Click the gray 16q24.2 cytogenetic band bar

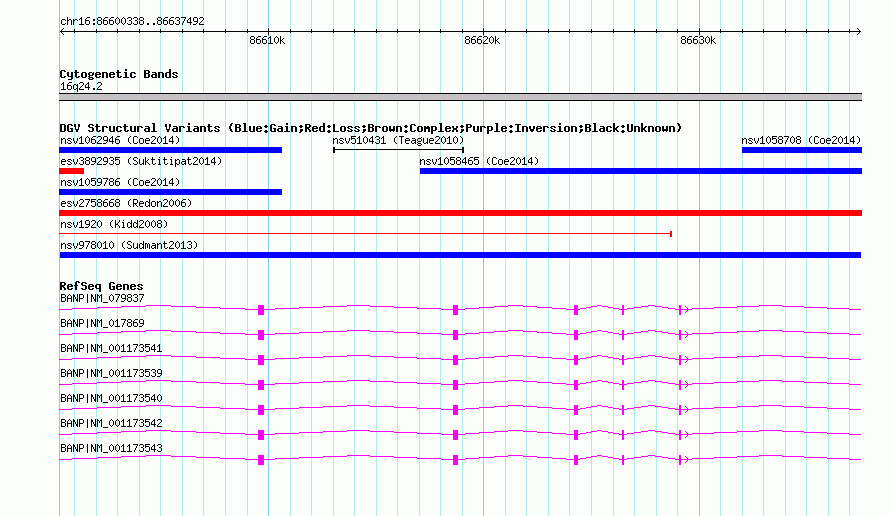(x=460, y=97)
